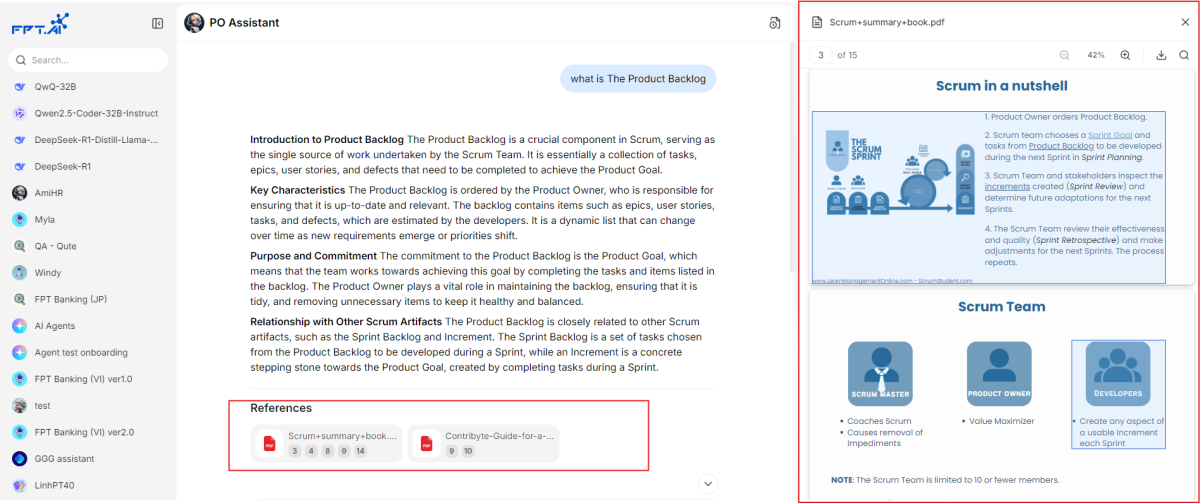Open Scrum+summary+book reference PDF

[x=327, y=443]
